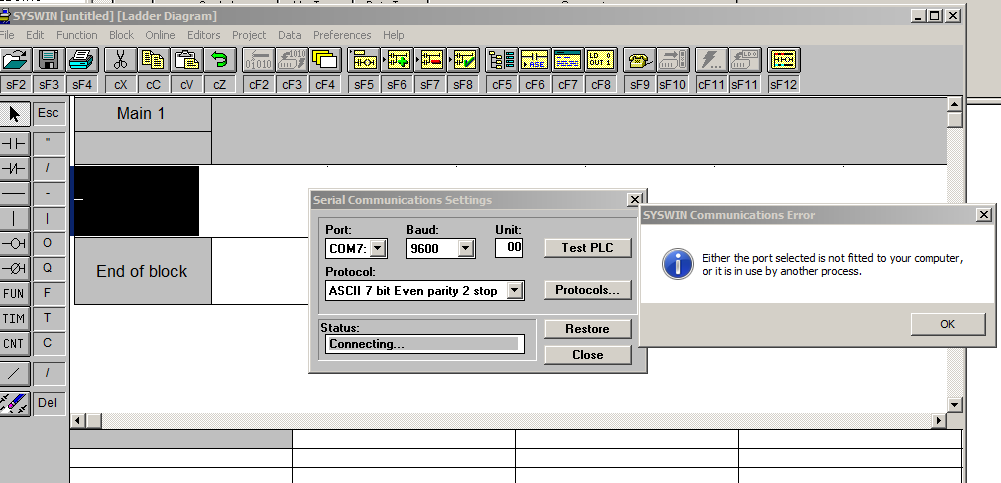Paste from clipboard using the clipboard icon

pyautogui.click(x=186, y=60)
